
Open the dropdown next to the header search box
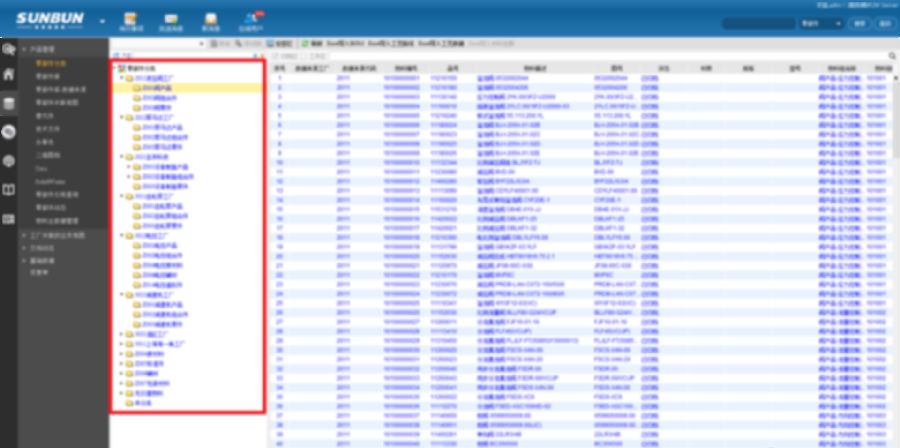click(x=821, y=24)
